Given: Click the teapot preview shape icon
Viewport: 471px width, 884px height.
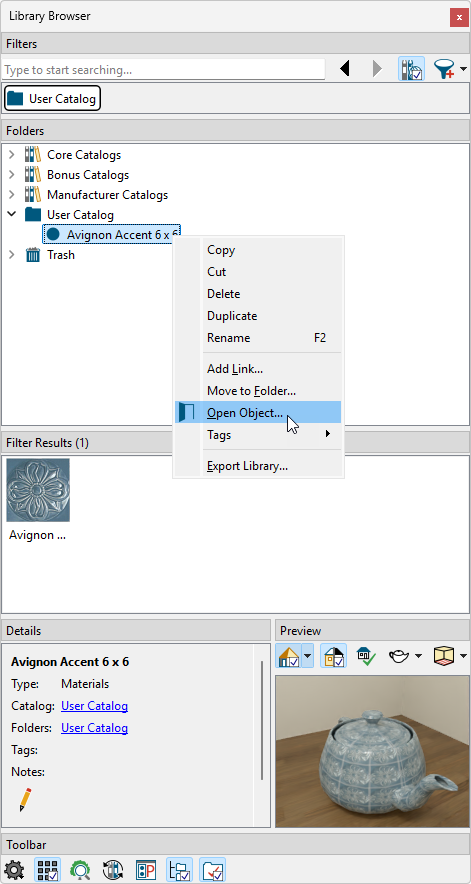Looking at the screenshot, I should tap(399, 656).
